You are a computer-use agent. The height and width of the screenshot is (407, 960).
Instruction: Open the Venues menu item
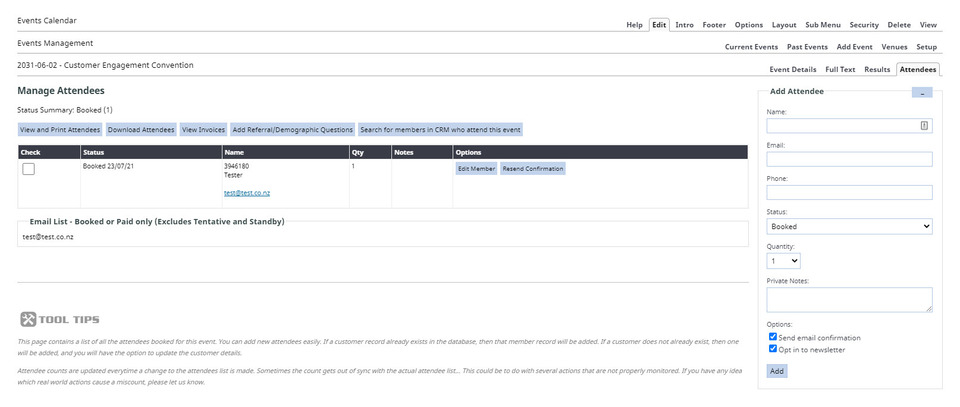(x=894, y=47)
